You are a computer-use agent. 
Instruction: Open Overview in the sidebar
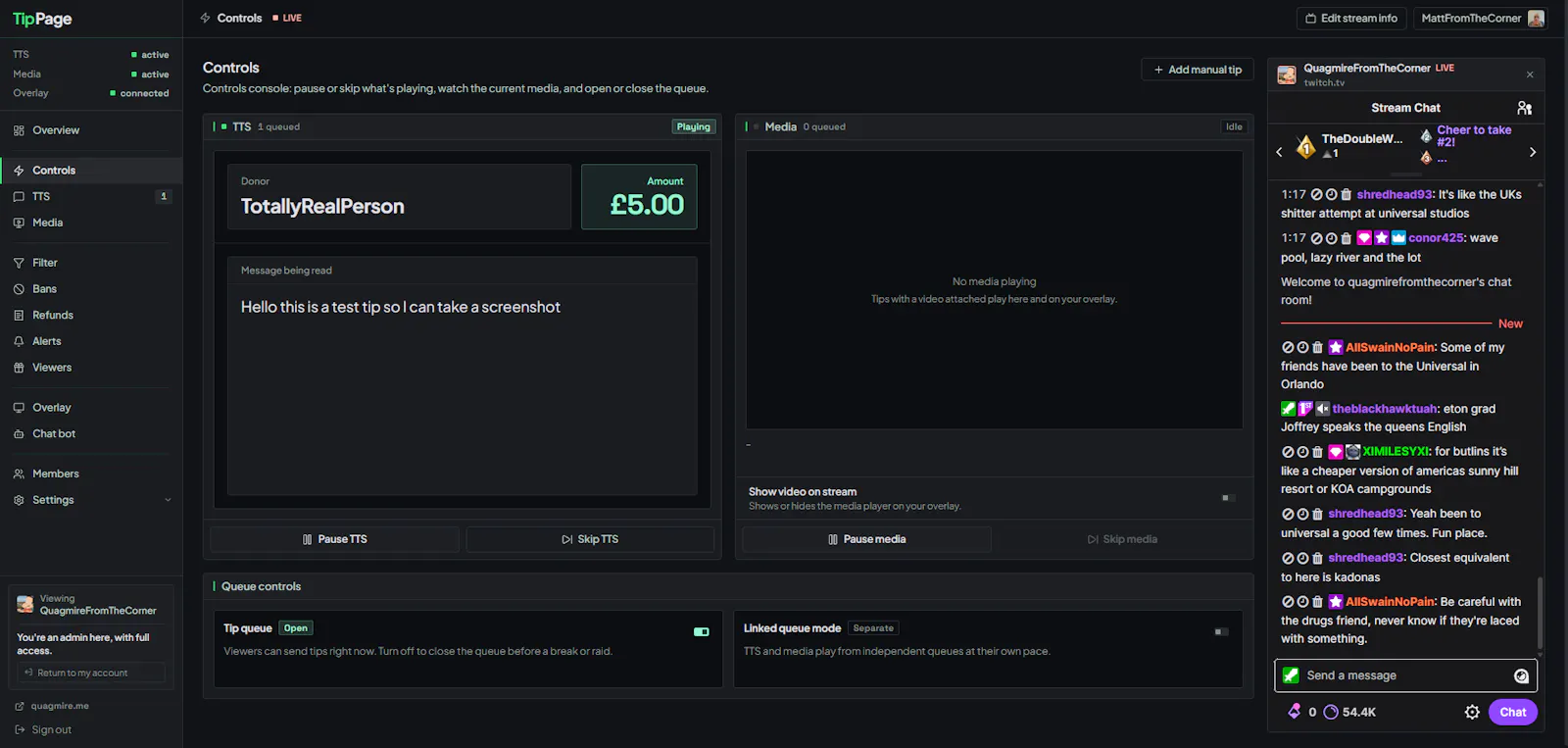point(91,130)
